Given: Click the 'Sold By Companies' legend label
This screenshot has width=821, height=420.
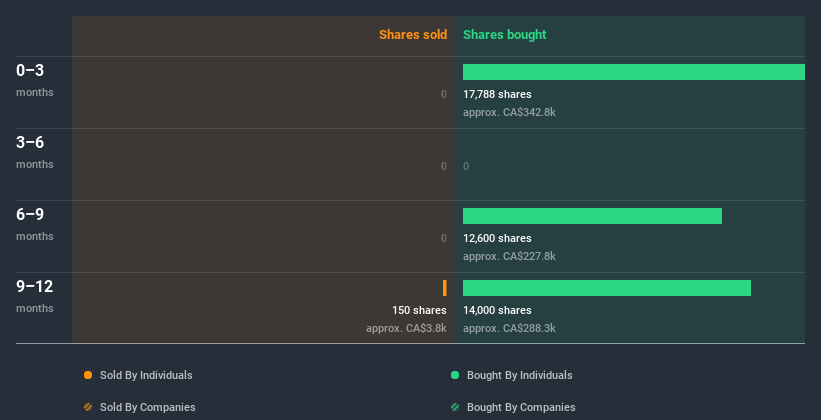Looking at the screenshot, I should [148, 407].
